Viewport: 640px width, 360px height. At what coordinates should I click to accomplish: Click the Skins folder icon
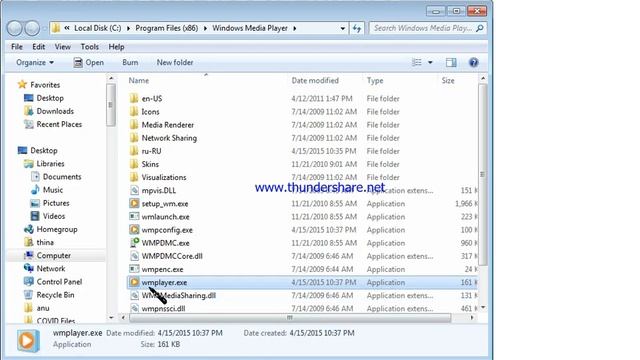pos(134,164)
